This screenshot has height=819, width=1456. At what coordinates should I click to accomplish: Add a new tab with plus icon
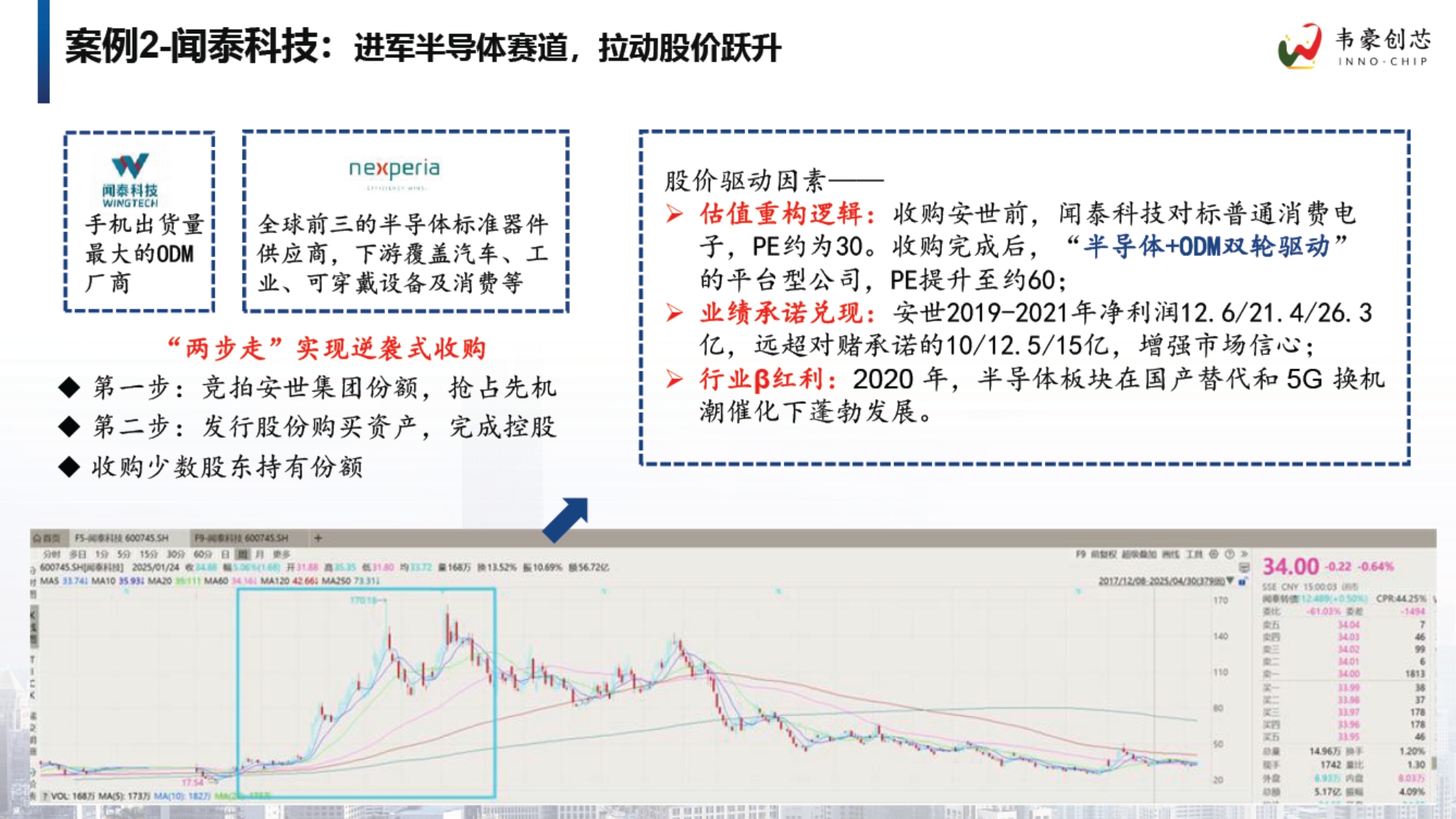[x=318, y=538]
